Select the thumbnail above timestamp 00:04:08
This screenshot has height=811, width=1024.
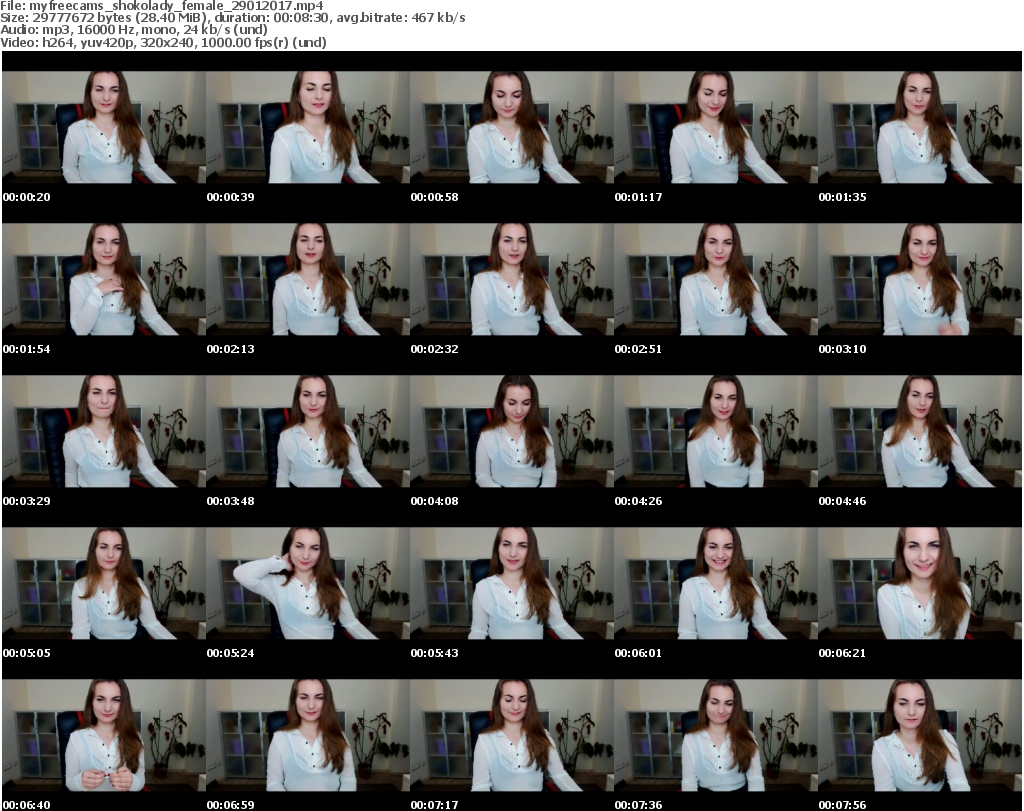click(512, 431)
